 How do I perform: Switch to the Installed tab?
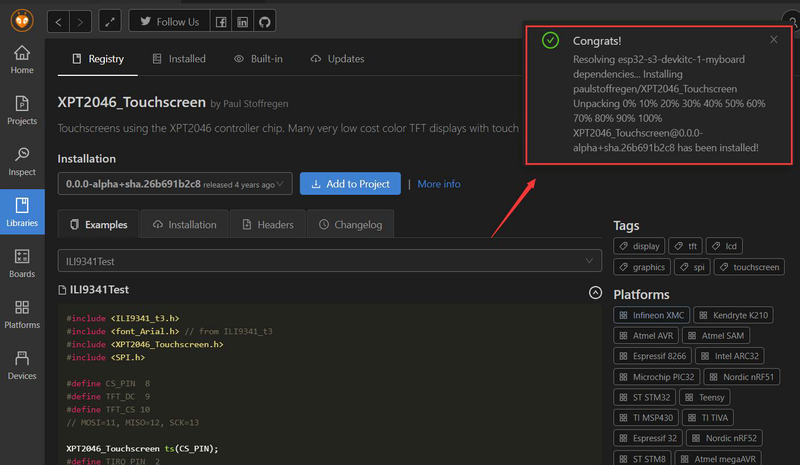point(179,59)
